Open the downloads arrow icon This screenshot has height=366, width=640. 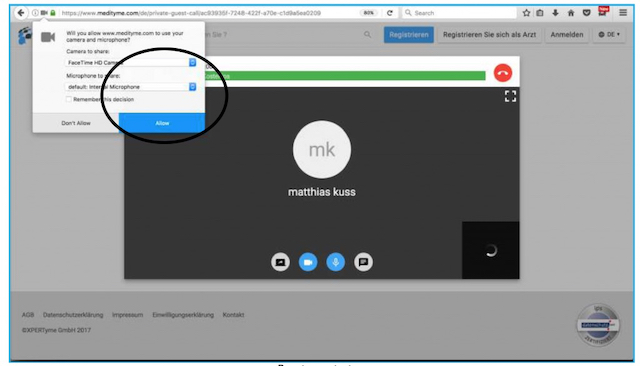coord(555,13)
